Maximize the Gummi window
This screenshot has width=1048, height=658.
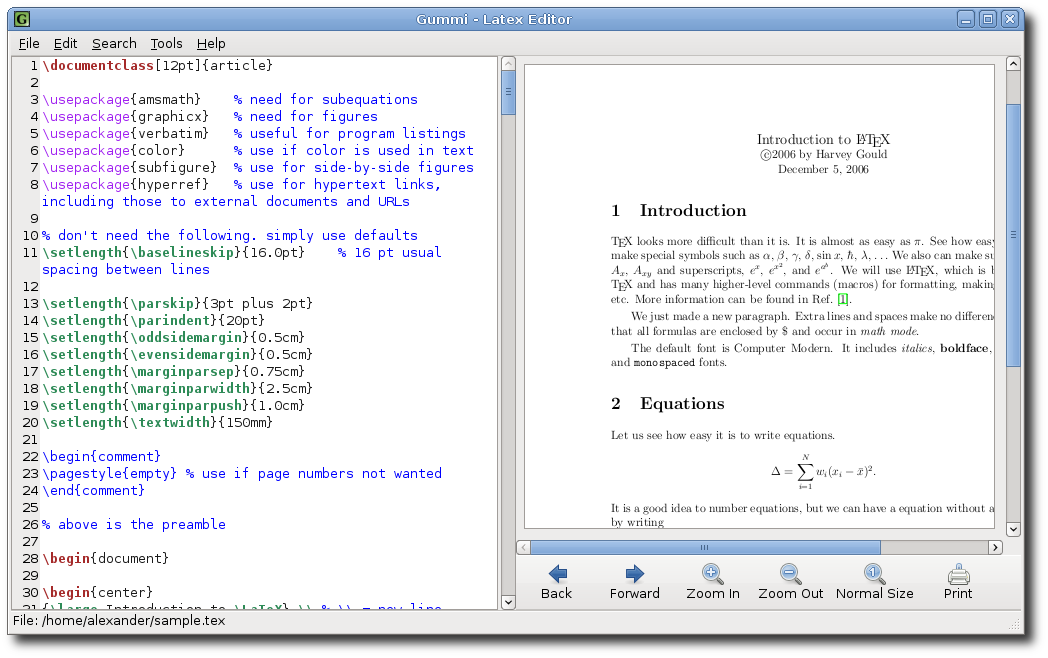point(988,19)
